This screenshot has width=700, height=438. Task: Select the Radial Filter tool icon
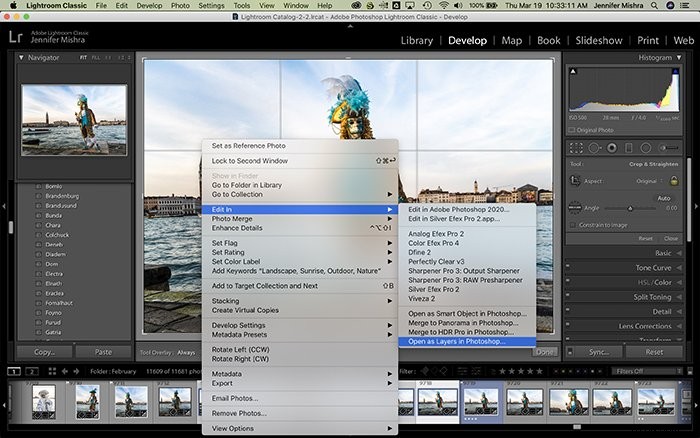click(x=646, y=148)
